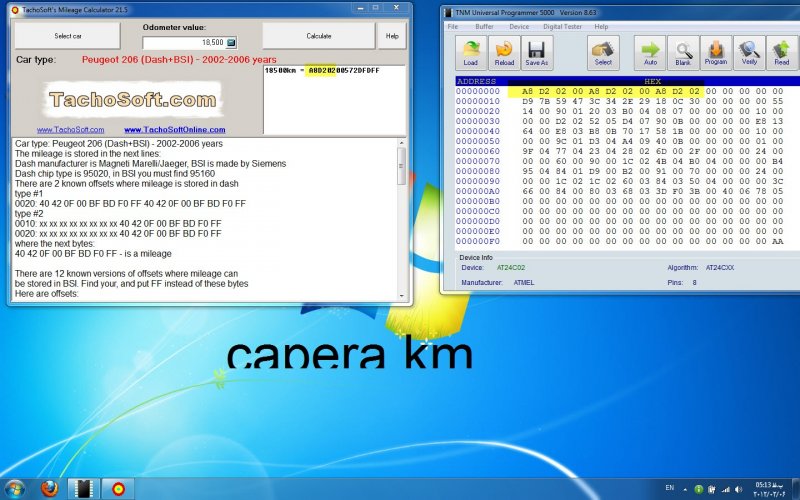This screenshot has width=800, height=500.
Task: Launch Firefox from the taskbar
Action: 49,488
